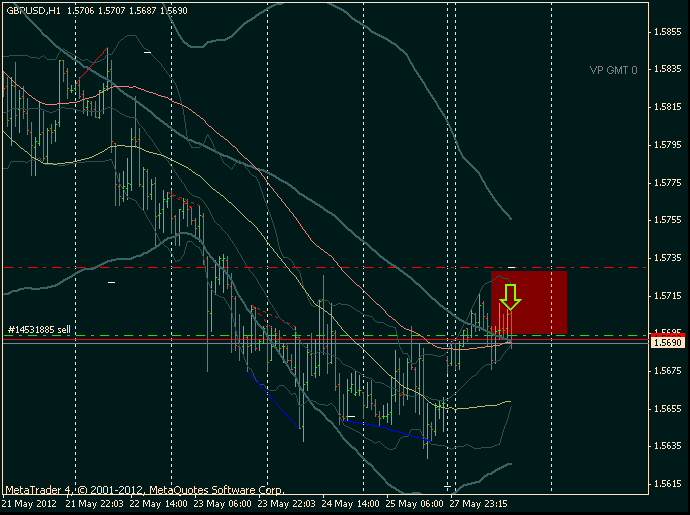Click the 1.5655 price axis value

pos(668,409)
